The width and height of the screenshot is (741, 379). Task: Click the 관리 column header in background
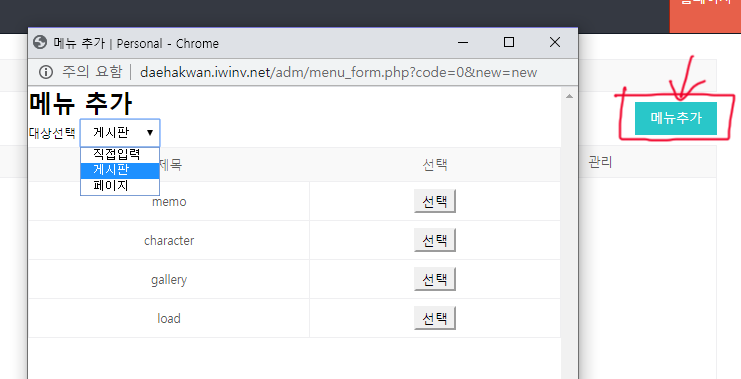[x=600, y=162]
